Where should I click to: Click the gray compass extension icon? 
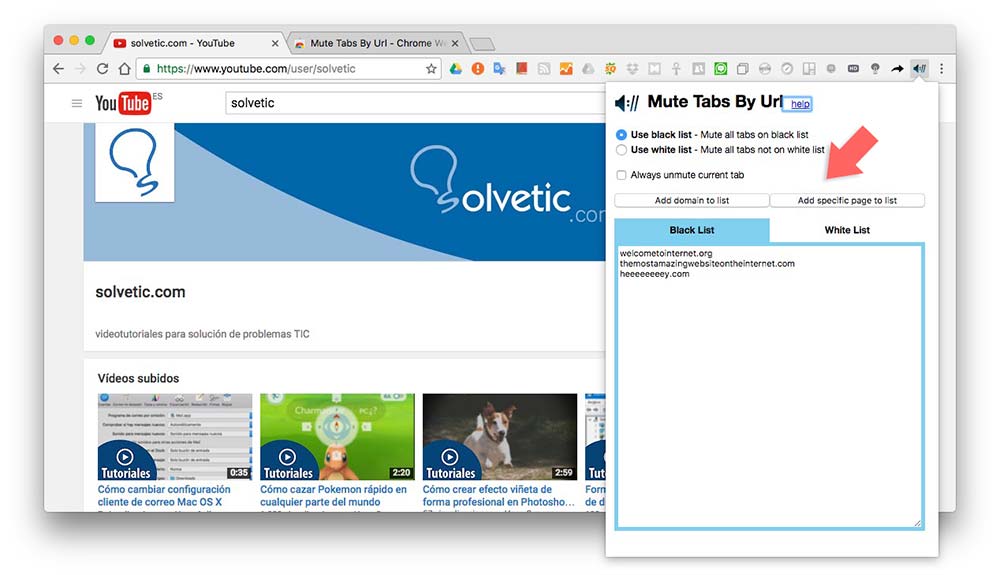click(787, 69)
